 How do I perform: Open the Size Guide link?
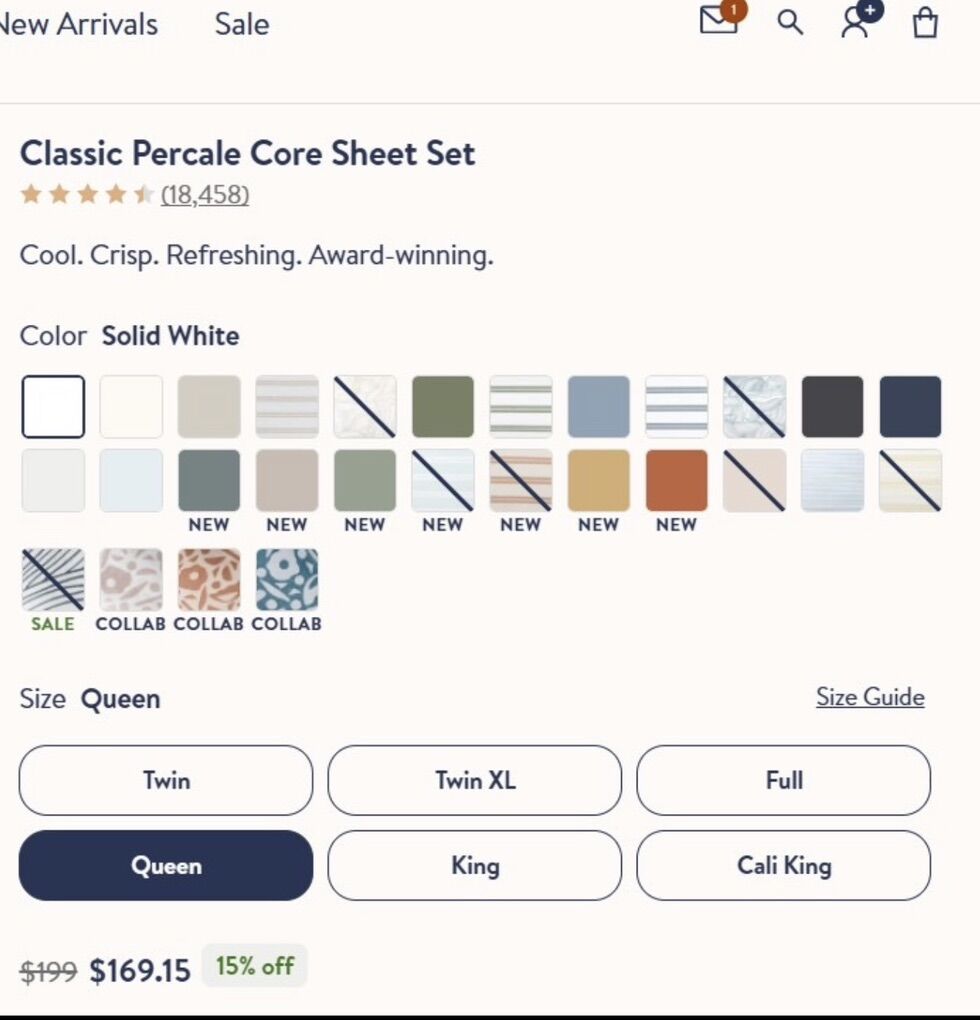(870, 697)
